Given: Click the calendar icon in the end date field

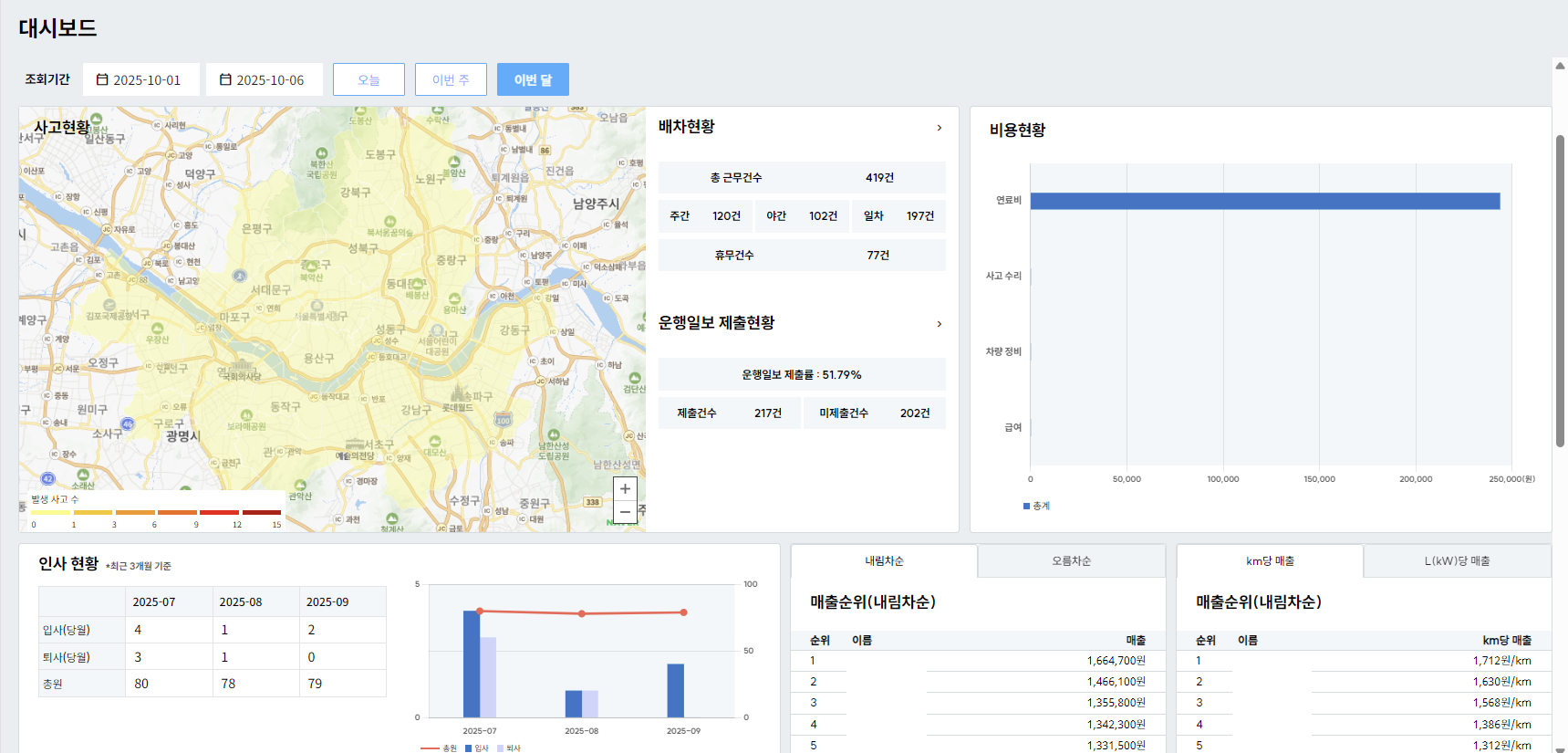Looking at the screenshot, I should [x=225, y=79].
